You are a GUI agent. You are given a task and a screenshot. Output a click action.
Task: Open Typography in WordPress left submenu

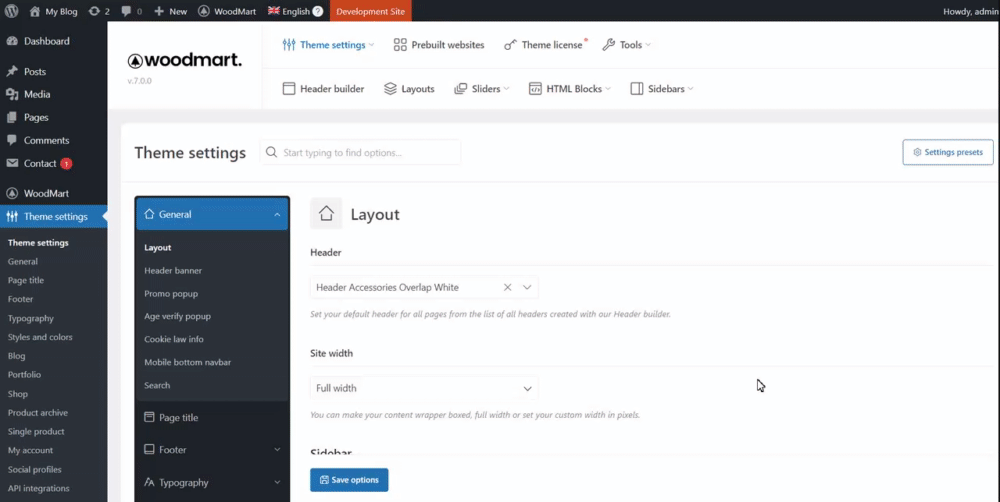pyautogui.click(x=31, y=318)
